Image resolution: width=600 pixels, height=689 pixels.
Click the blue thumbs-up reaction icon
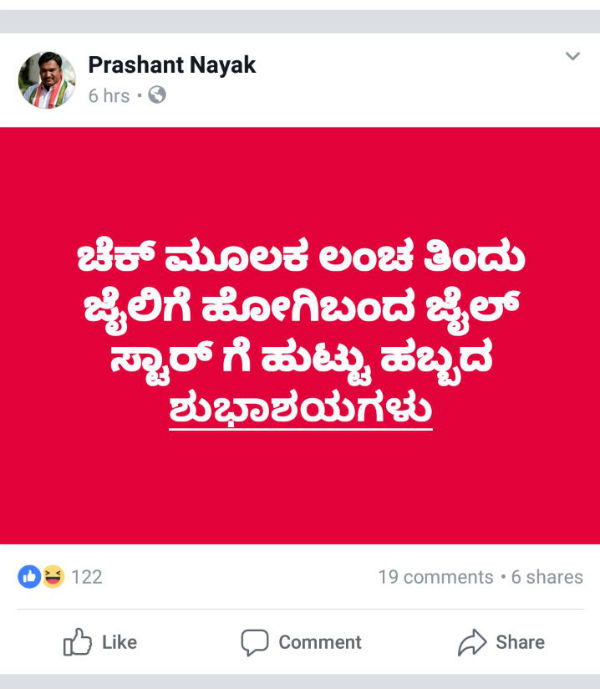click(29, 577)
